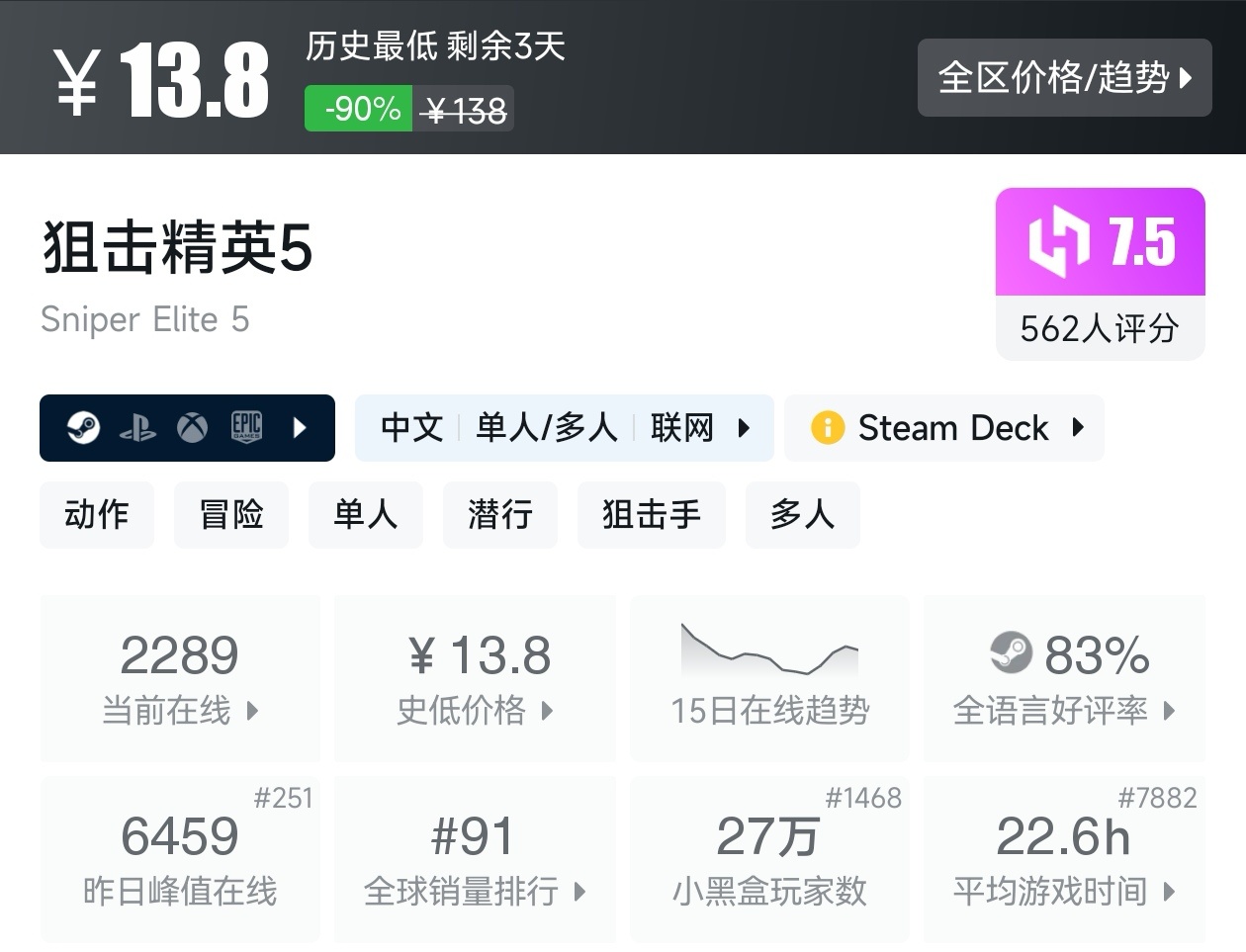View the 15日在线趋势 chart

click(x=769, y=677)
